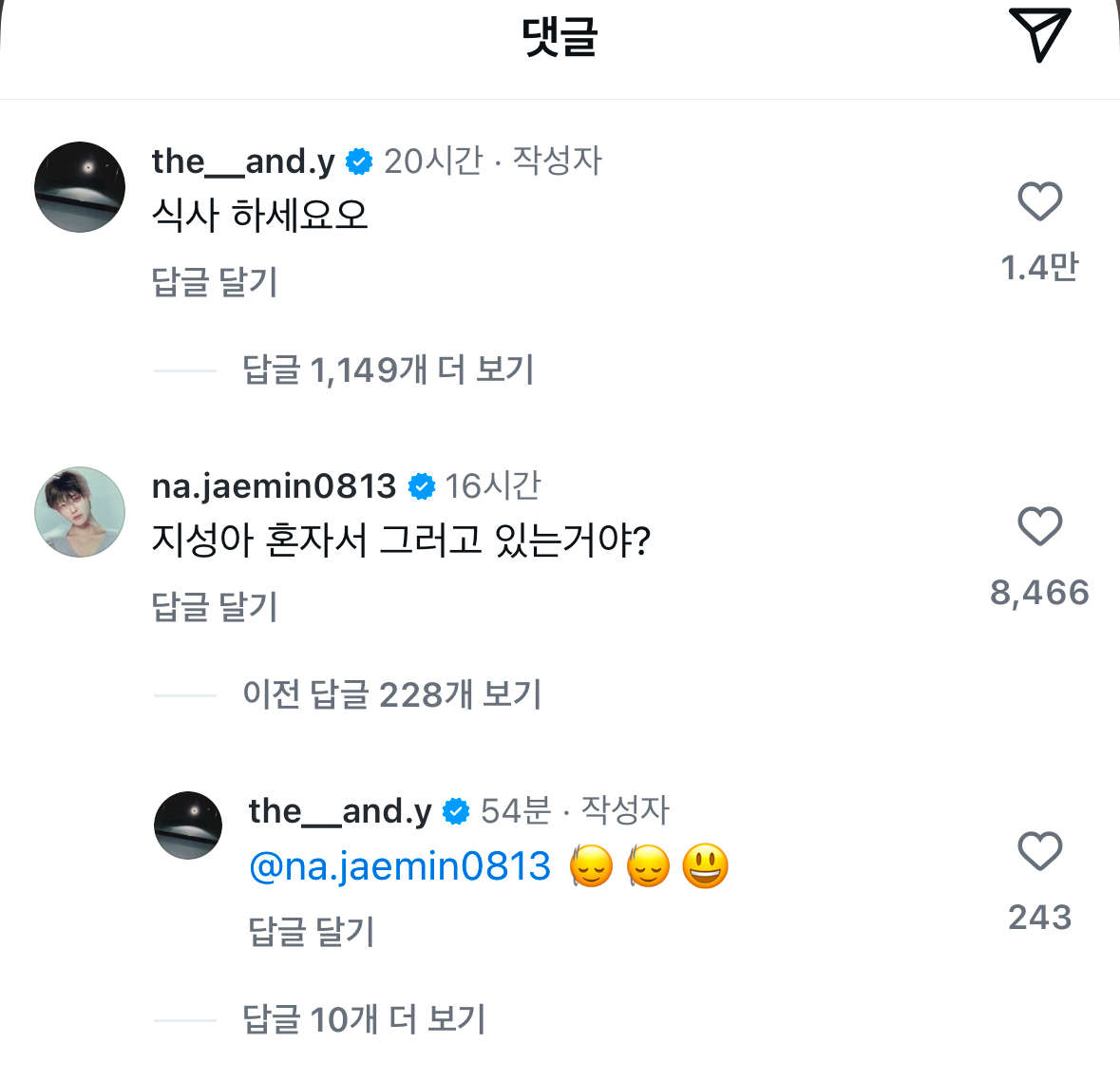Open the__and.y profile picture on top comment
Screen dimensions: 1120x1081
80,187
